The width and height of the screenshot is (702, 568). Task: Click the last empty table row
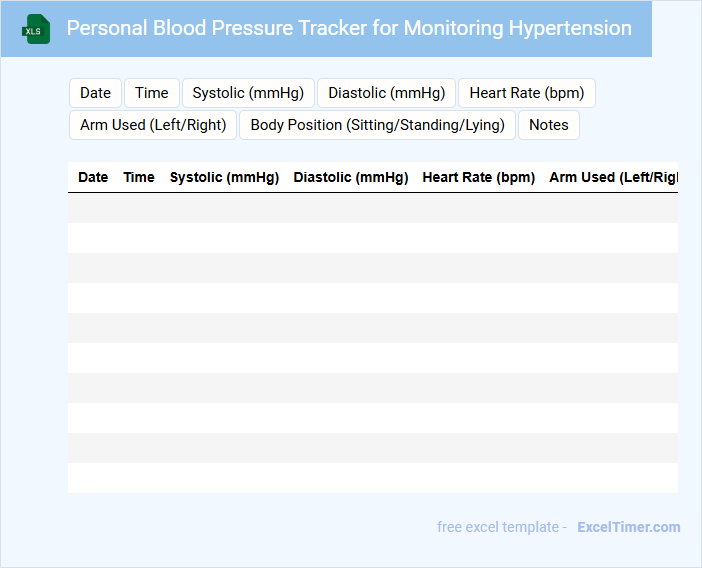372,478
